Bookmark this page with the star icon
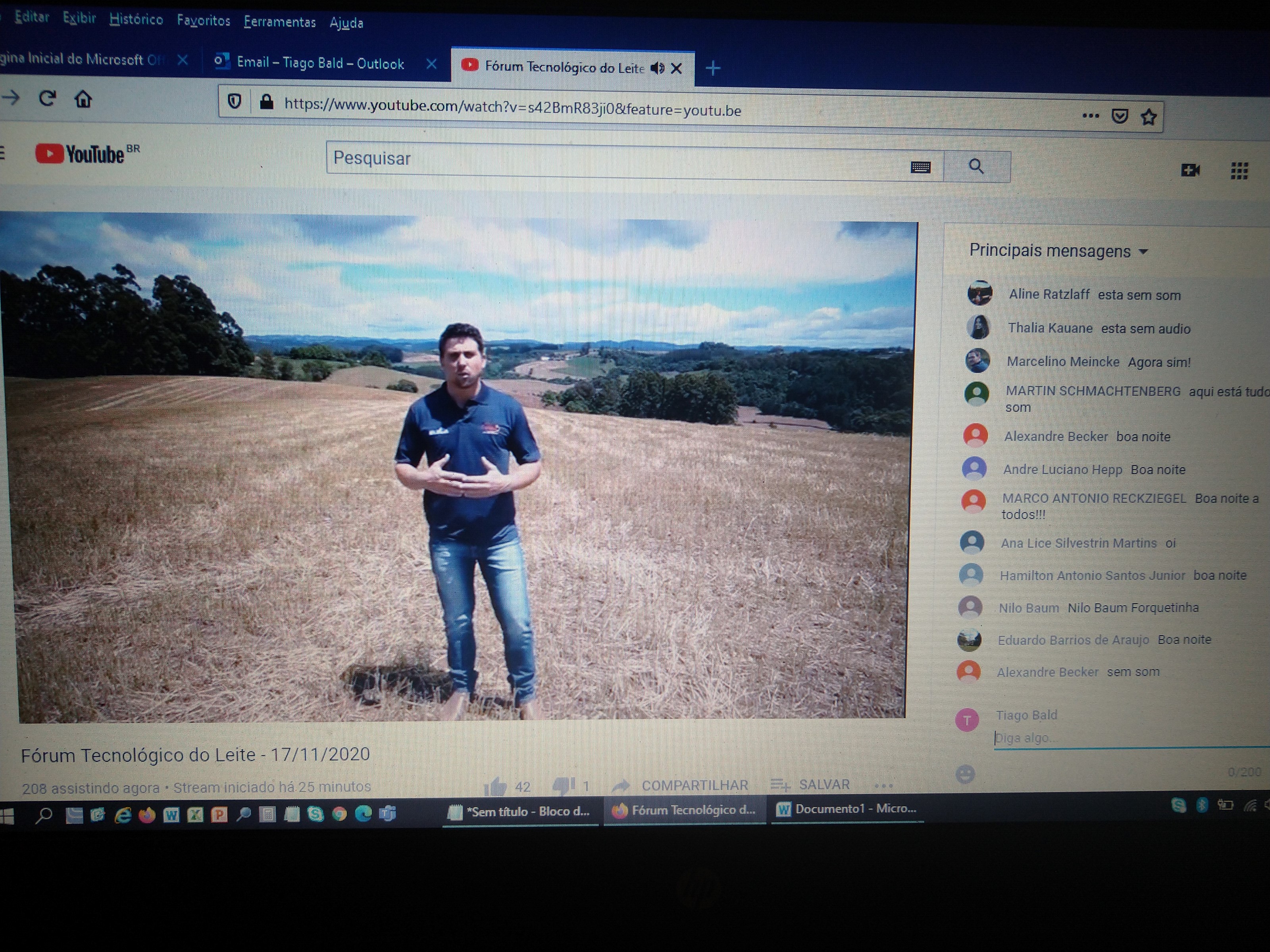The height and width of the screenshot is (952, 1270). [x=1148, y=117]
